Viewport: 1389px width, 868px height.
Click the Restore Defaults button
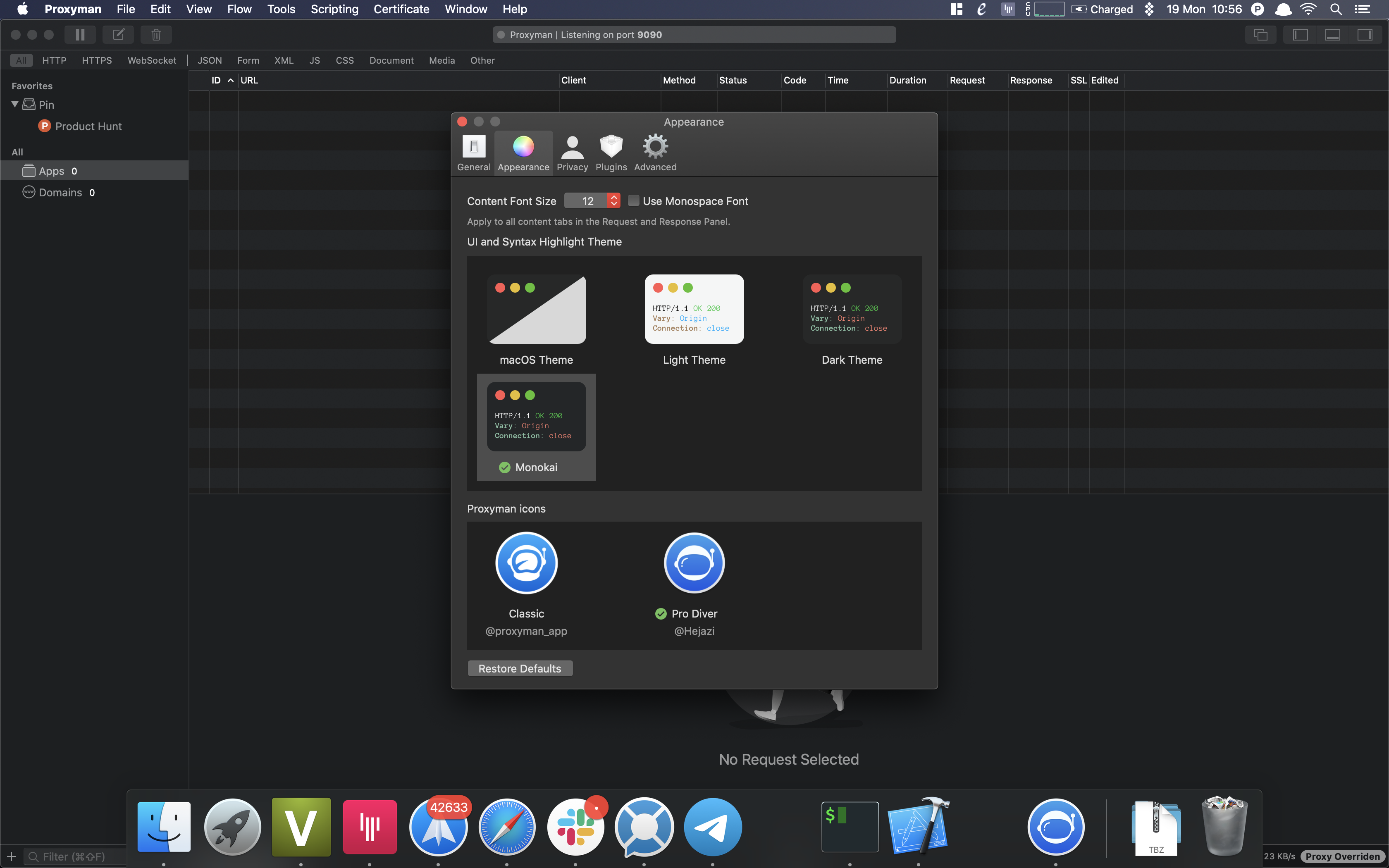tap(520, 668)
